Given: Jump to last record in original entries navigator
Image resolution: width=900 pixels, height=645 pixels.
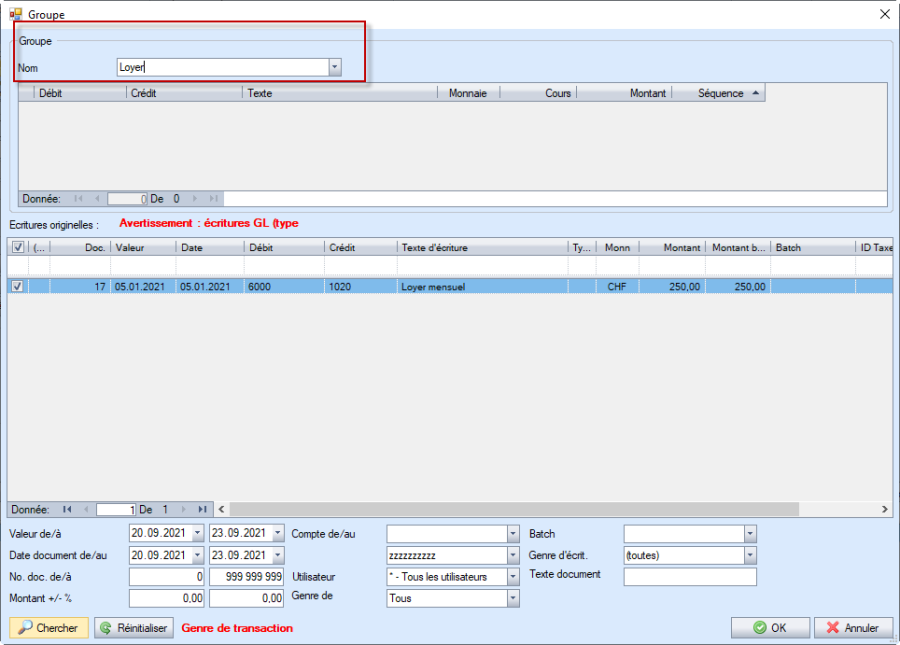Looking at the screenshot, I should (202, 509).
